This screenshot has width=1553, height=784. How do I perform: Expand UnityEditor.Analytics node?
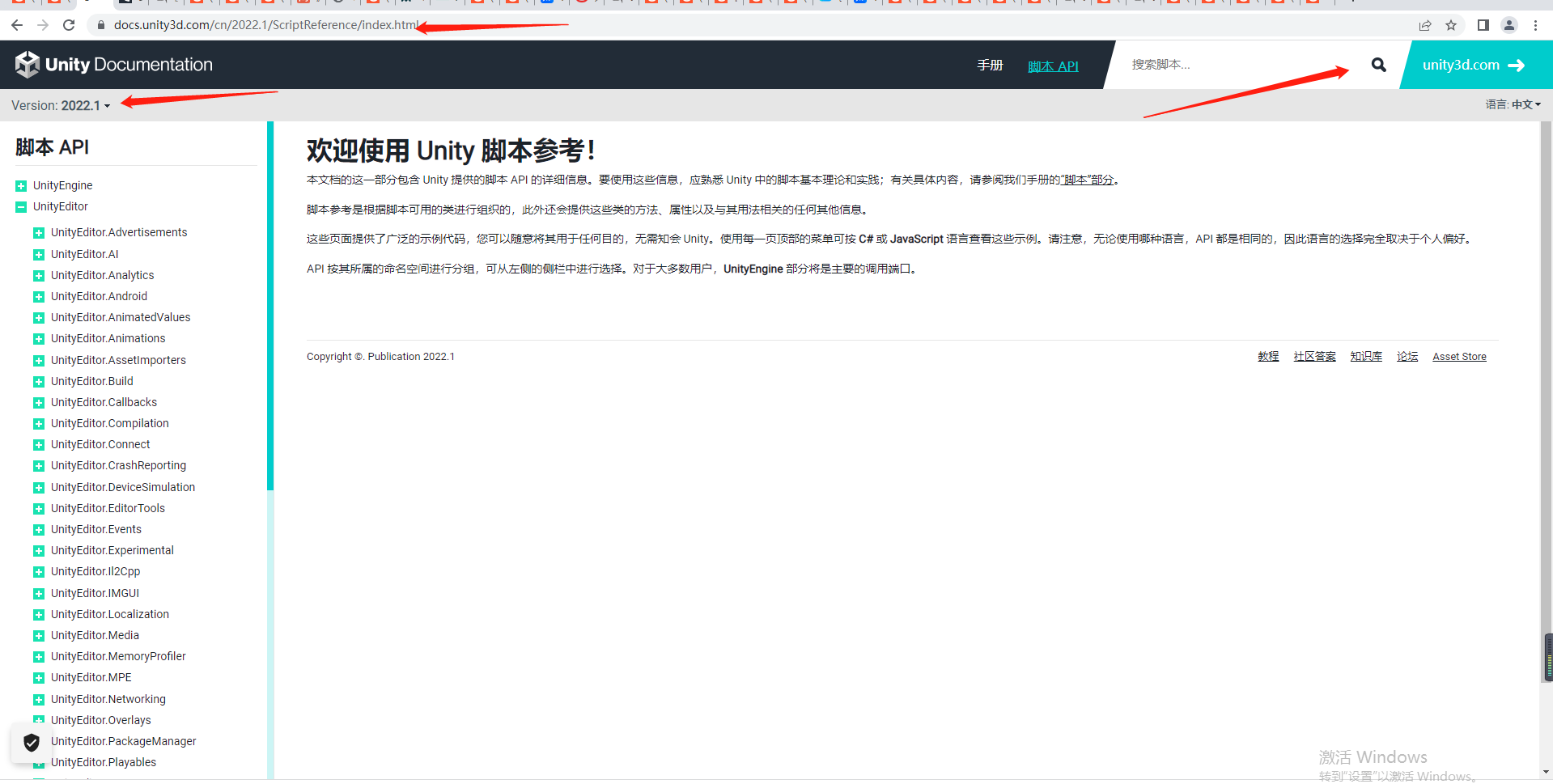coord(38,276)
